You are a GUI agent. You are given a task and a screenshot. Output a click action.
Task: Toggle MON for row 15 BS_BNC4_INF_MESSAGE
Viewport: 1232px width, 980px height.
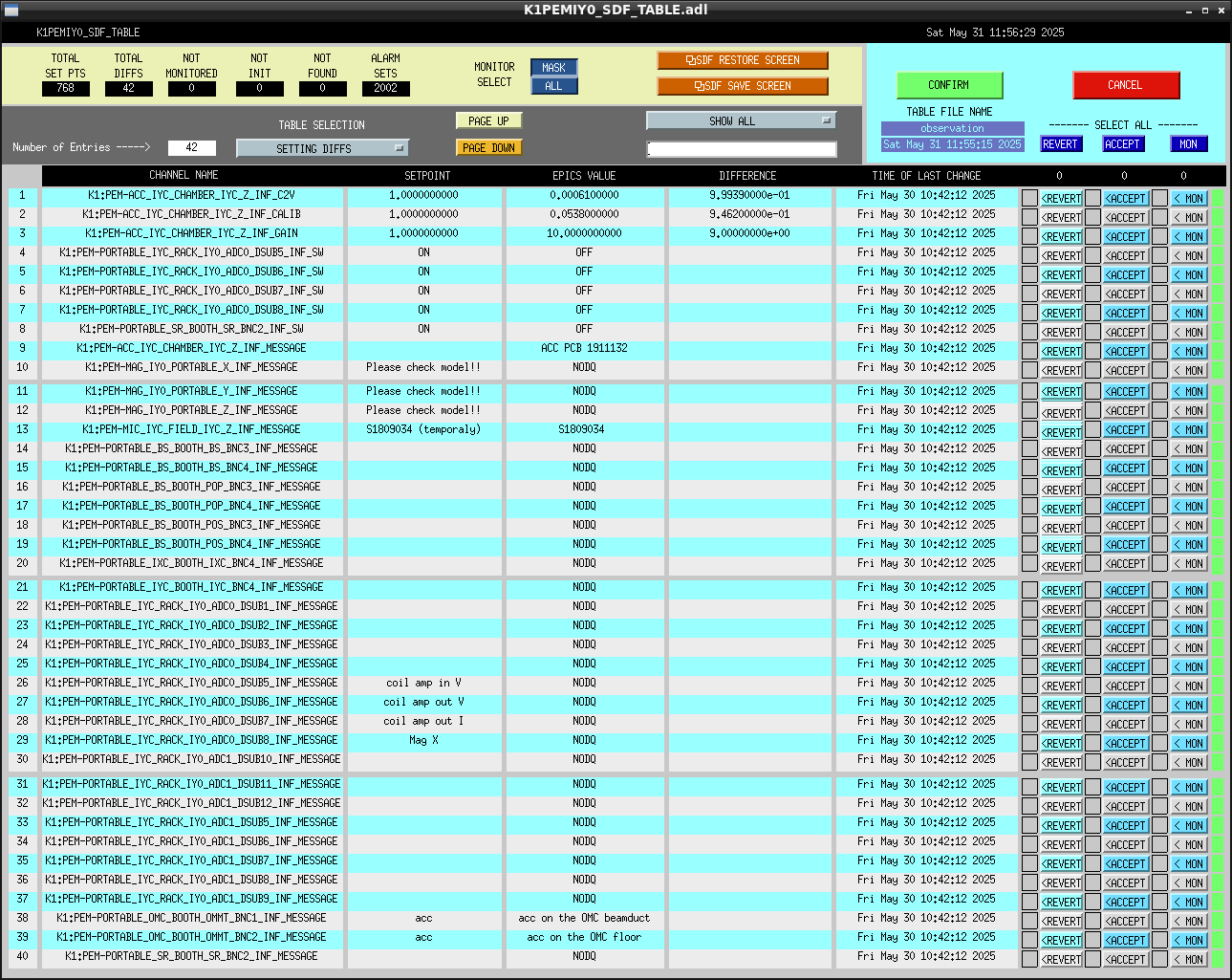click(1189, 468)
